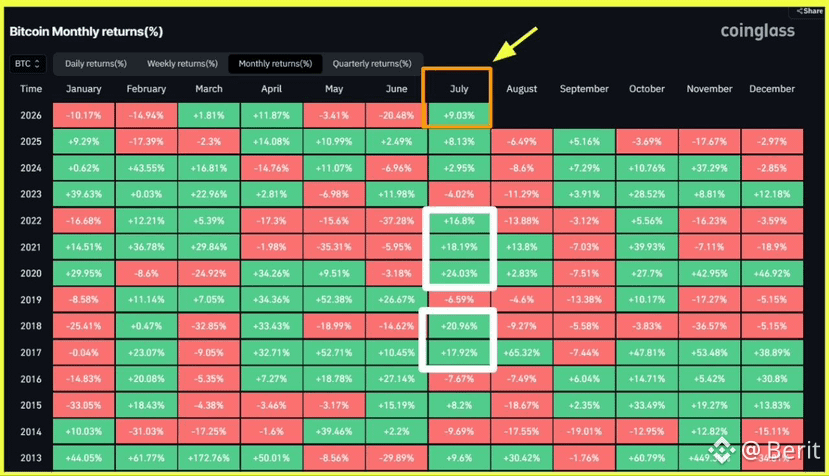829x476 pixels.
Task: Switch to Weekly returns(%) tab
Action: click(x=182, y=63)
